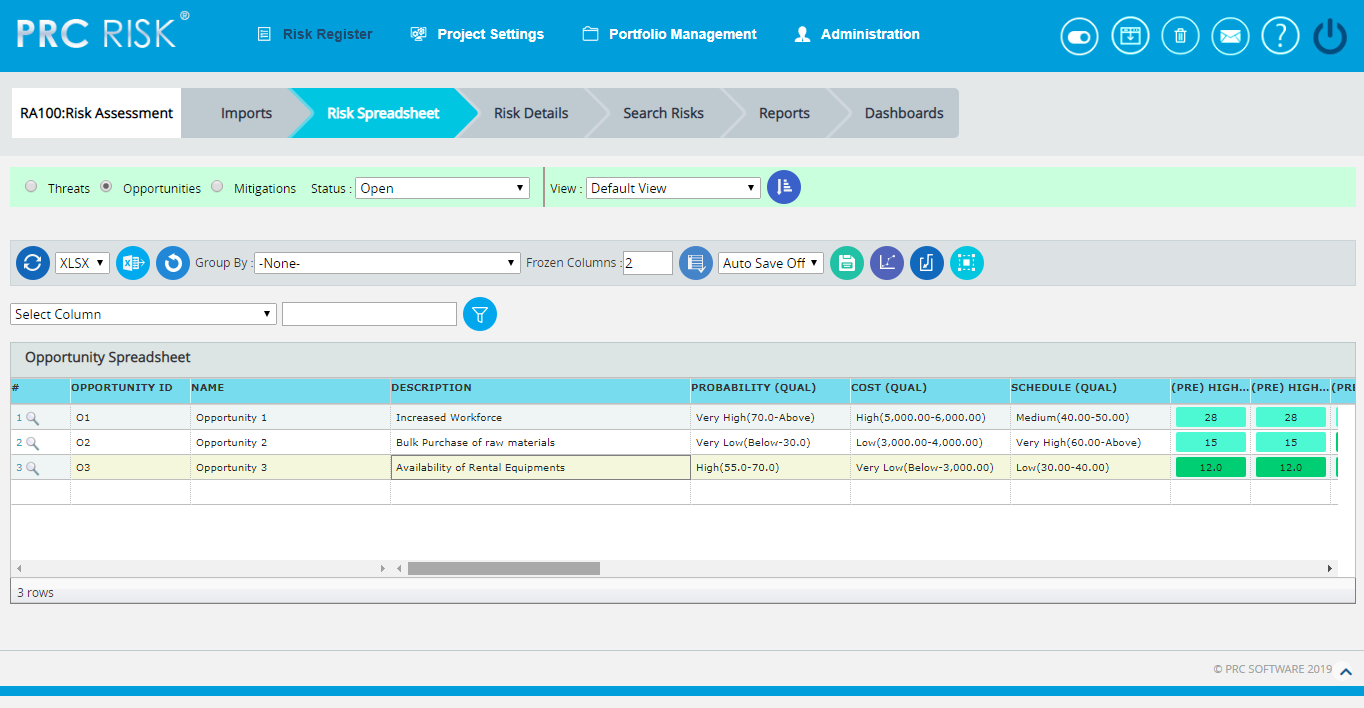The width and height of the screenshot is (1364, 708).
Task: Select the Threats radio button
Action: 31,186
